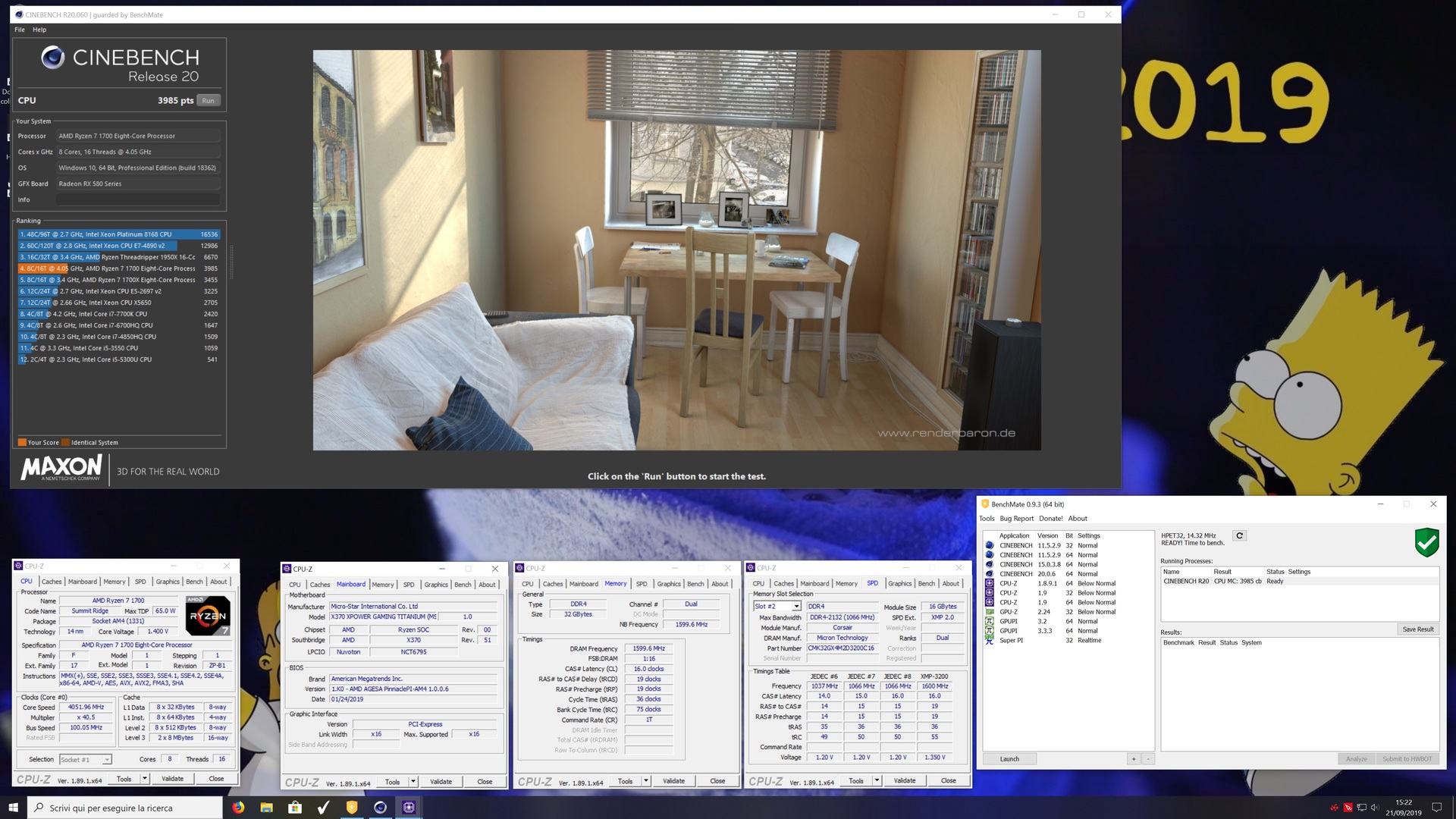Click the Ryzen logo in CPU-Z CPU tab

pyautogui.click(x=208, y=615)
